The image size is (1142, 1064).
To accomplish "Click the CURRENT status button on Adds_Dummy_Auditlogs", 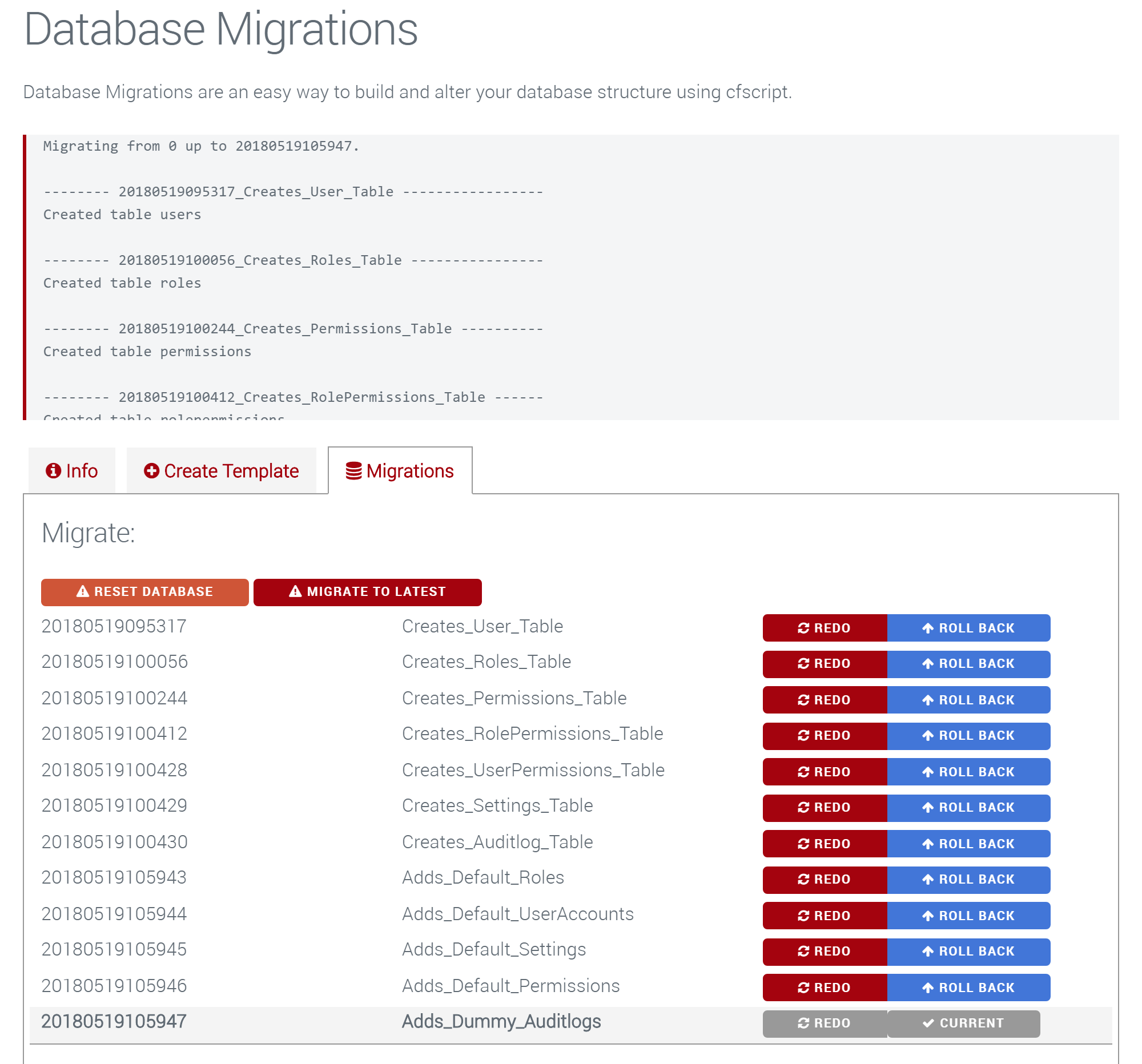I will point(964,1023).
